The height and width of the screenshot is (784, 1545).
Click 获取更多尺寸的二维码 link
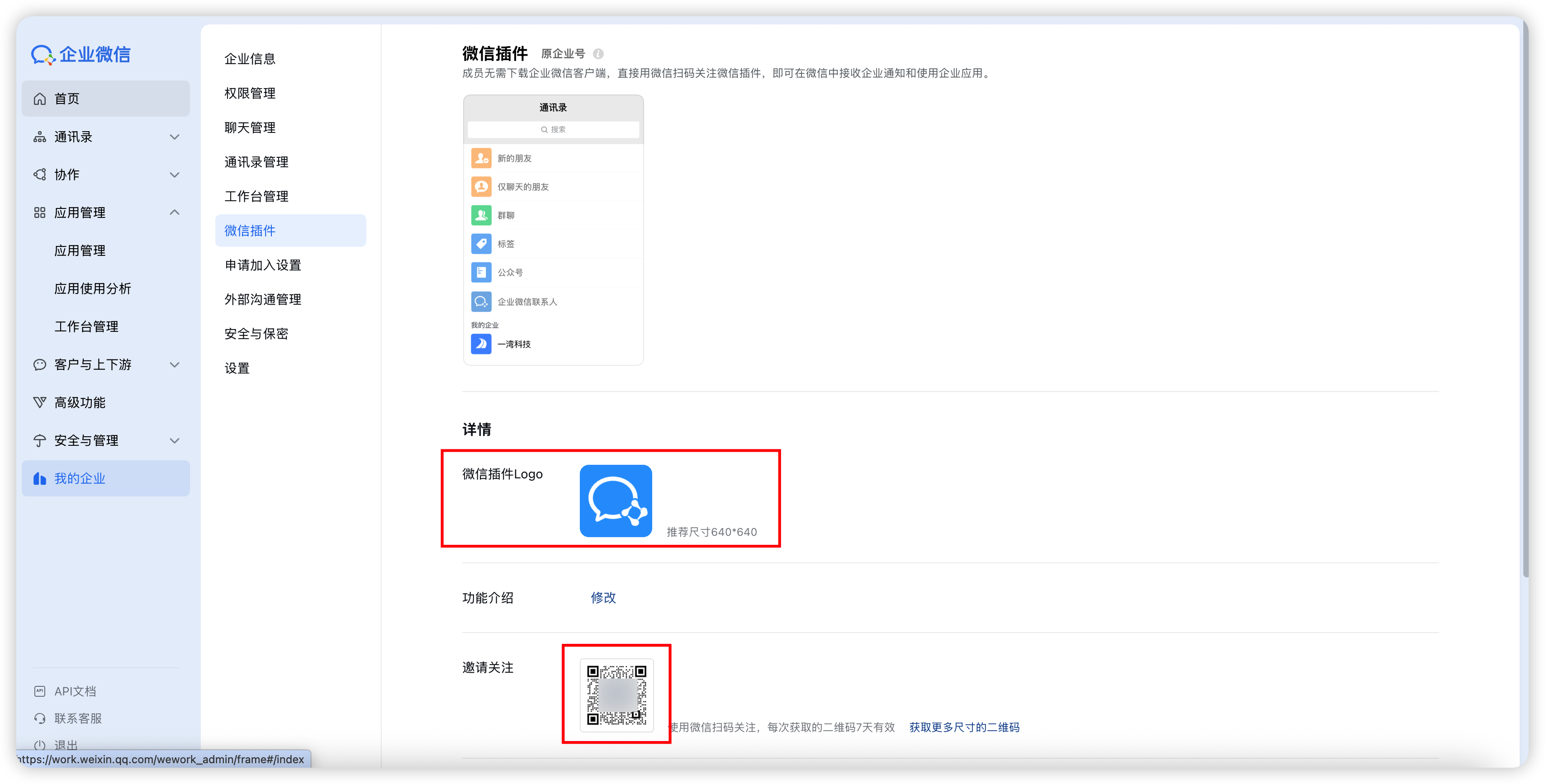[964, 727]
